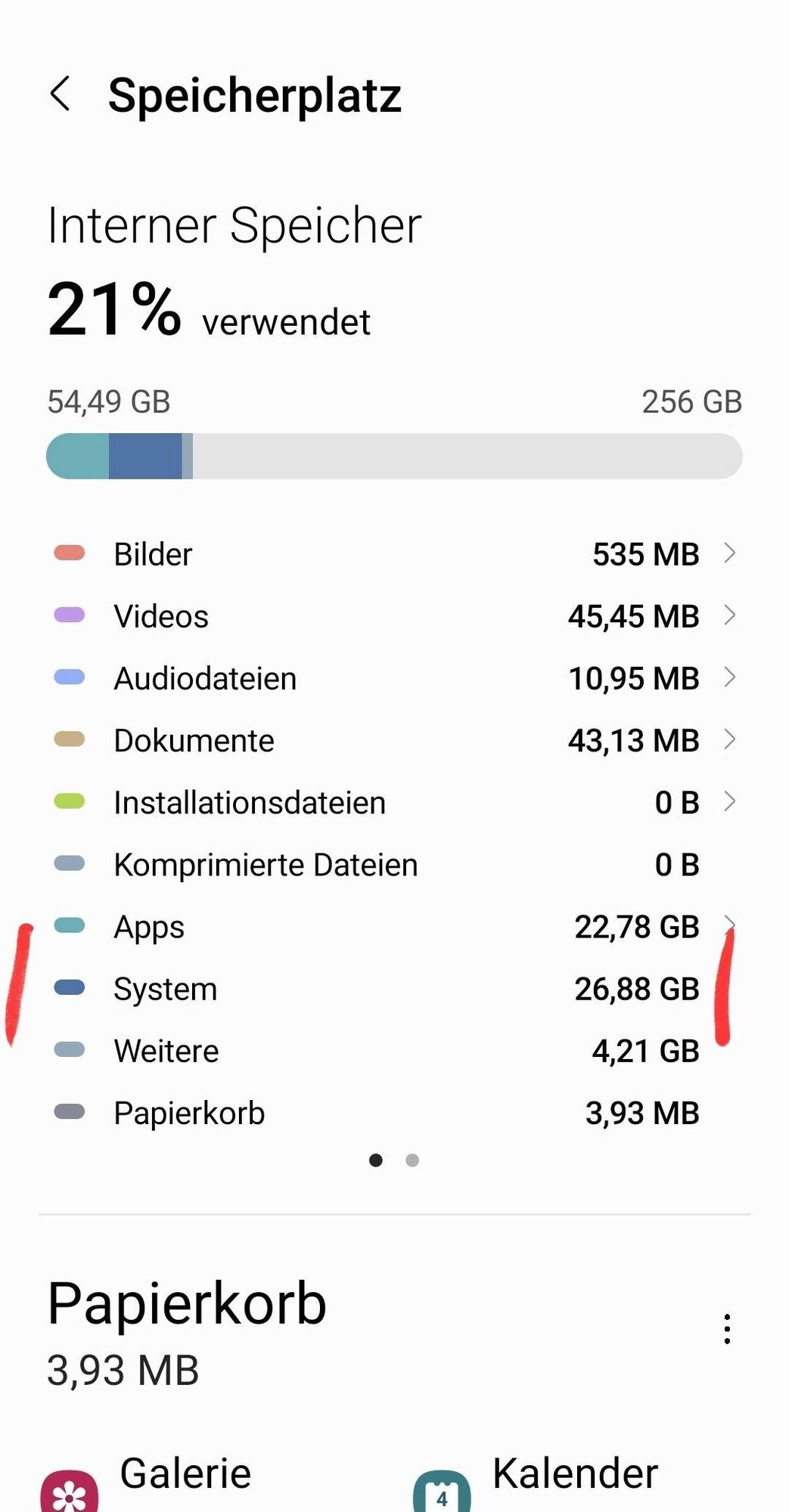
Task: Open the Galerie trash entry
Action: coord(185,1474)
